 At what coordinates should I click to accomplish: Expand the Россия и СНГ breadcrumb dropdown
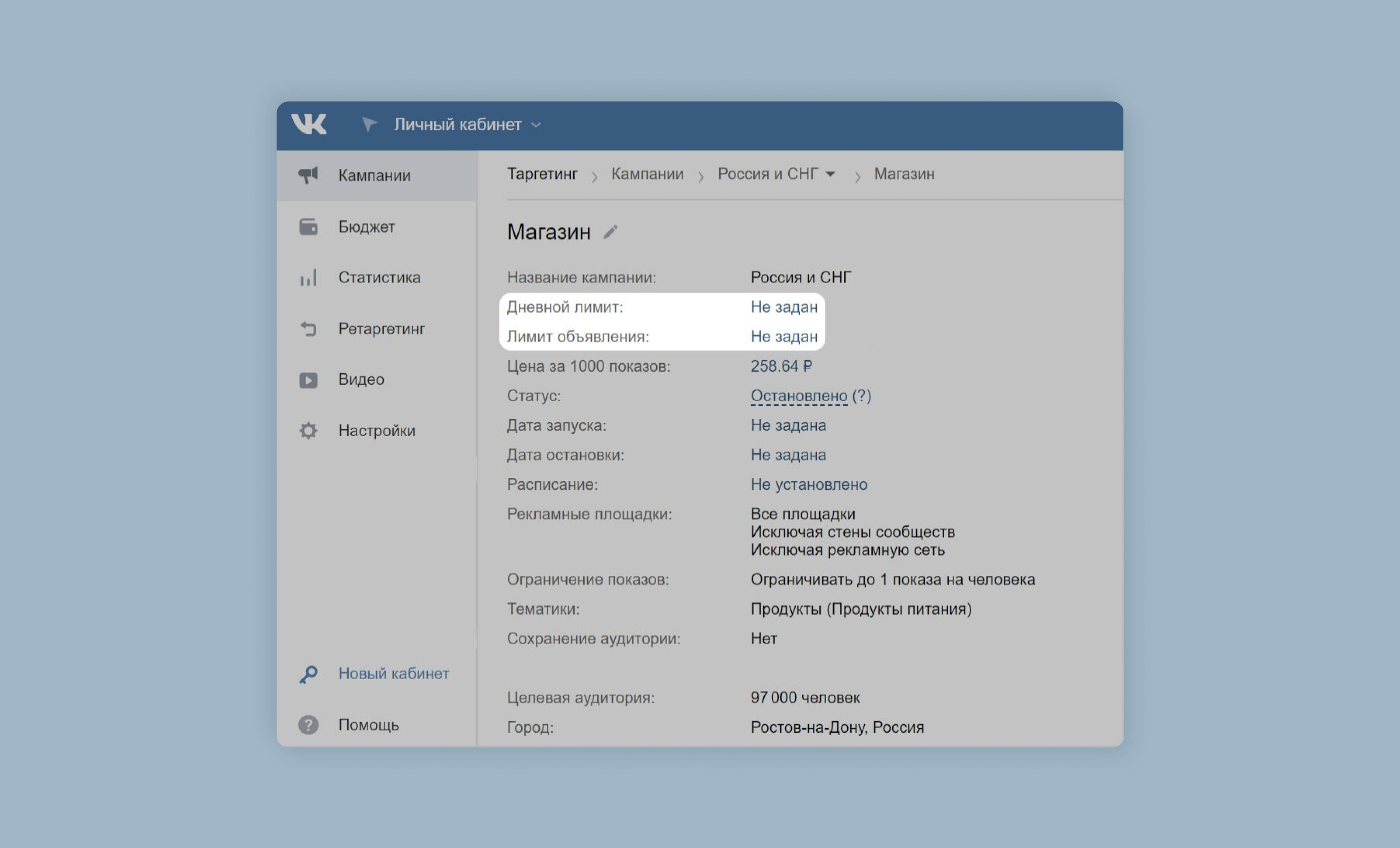tap(776, 174)
